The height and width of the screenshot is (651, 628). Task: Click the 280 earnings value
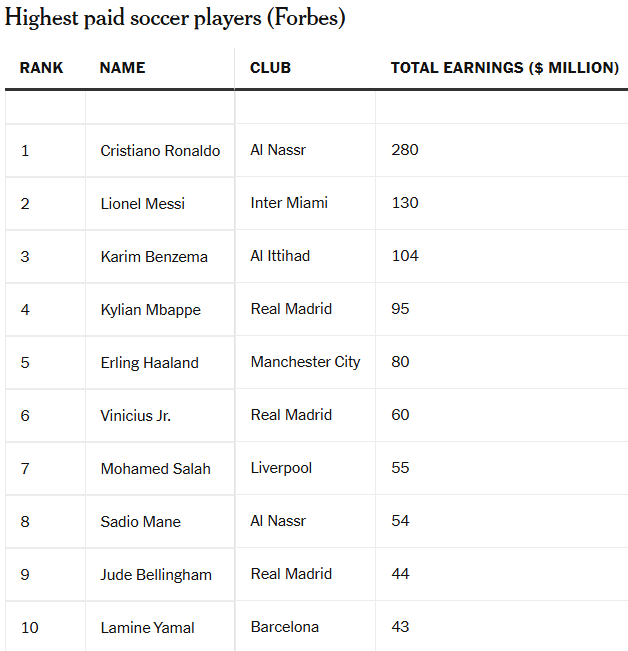(404, 150)
